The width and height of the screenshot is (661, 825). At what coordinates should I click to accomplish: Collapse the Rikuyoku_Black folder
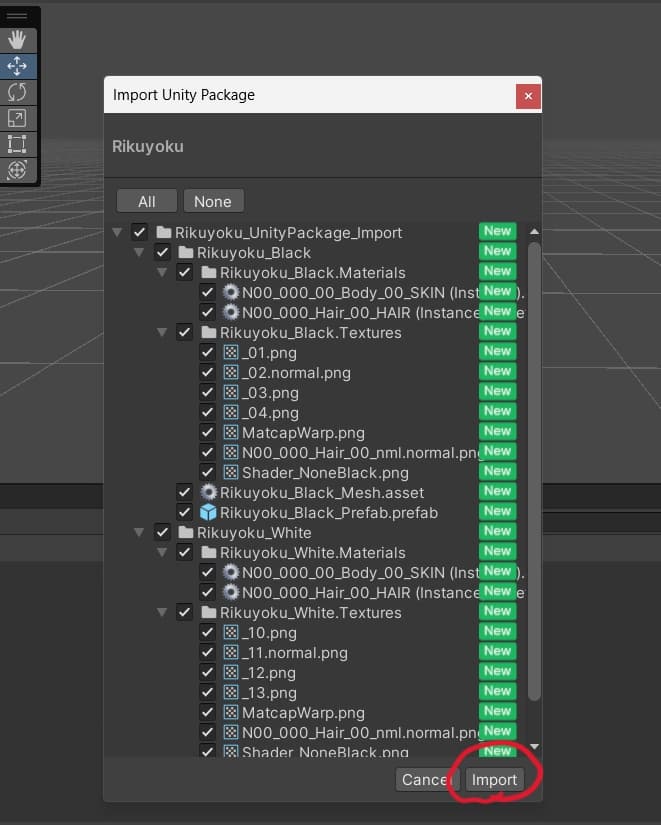tap(140, 252)
